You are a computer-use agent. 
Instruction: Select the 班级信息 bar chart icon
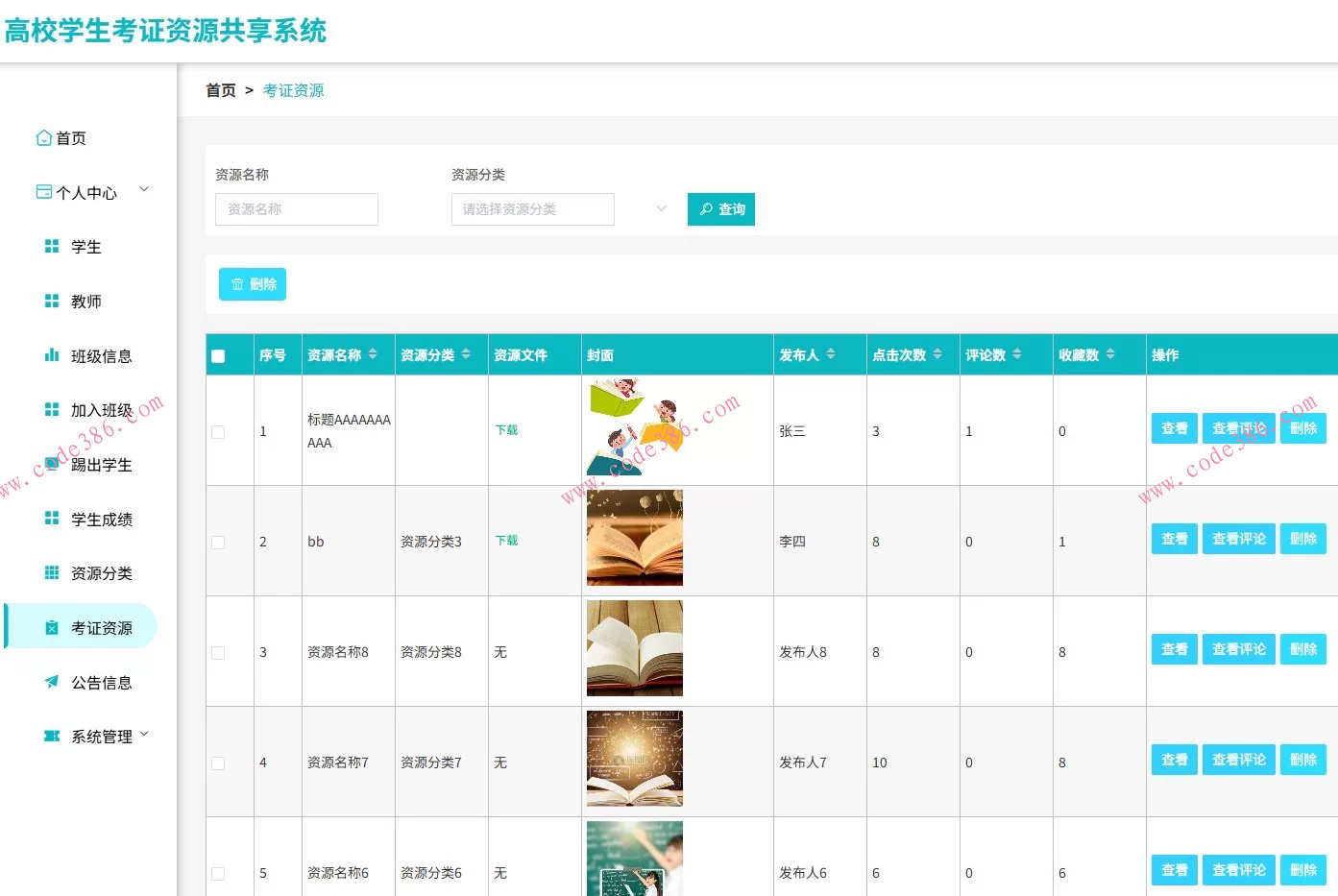[52, 354]
